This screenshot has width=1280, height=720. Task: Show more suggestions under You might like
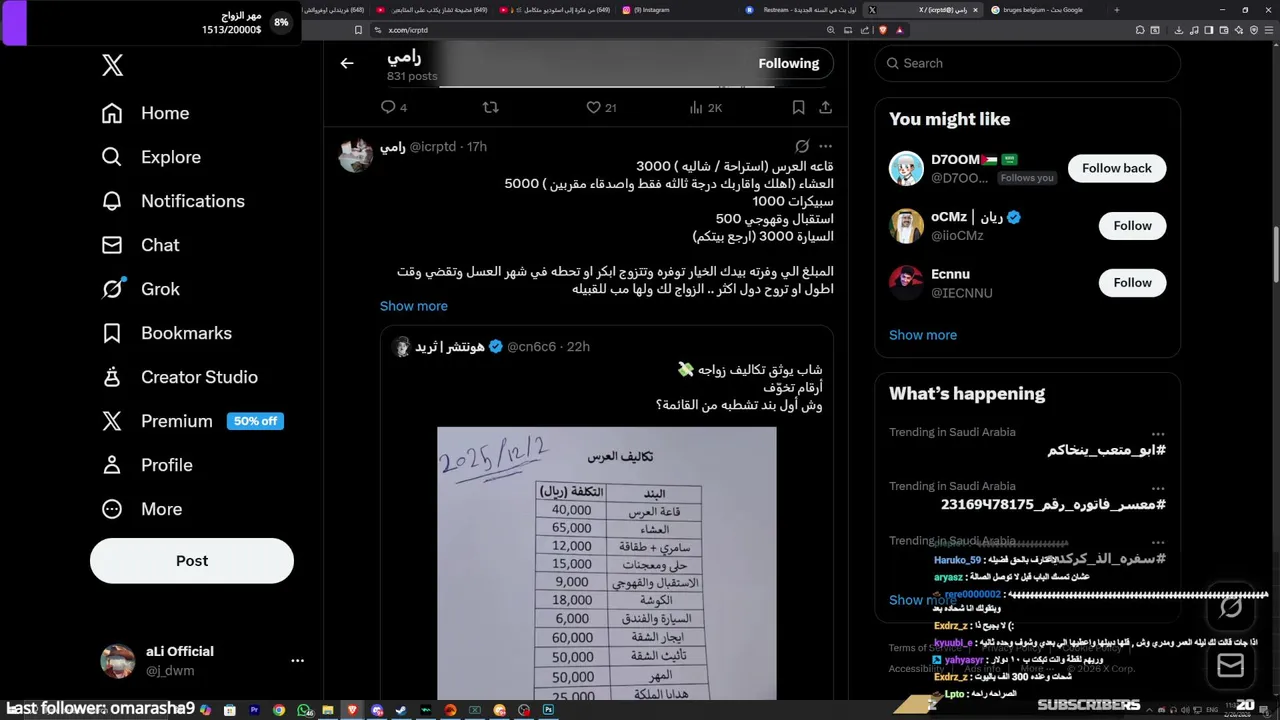(923, 335)
